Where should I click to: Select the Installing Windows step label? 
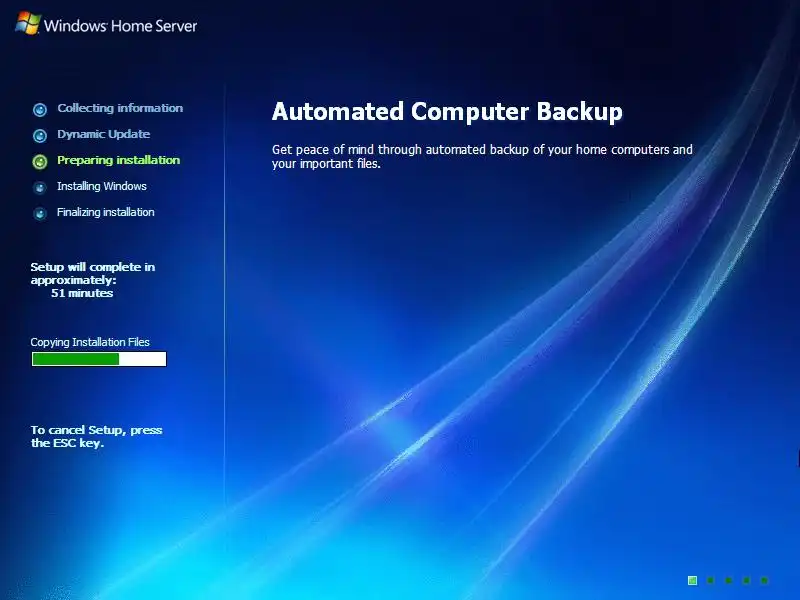[102, 186]
